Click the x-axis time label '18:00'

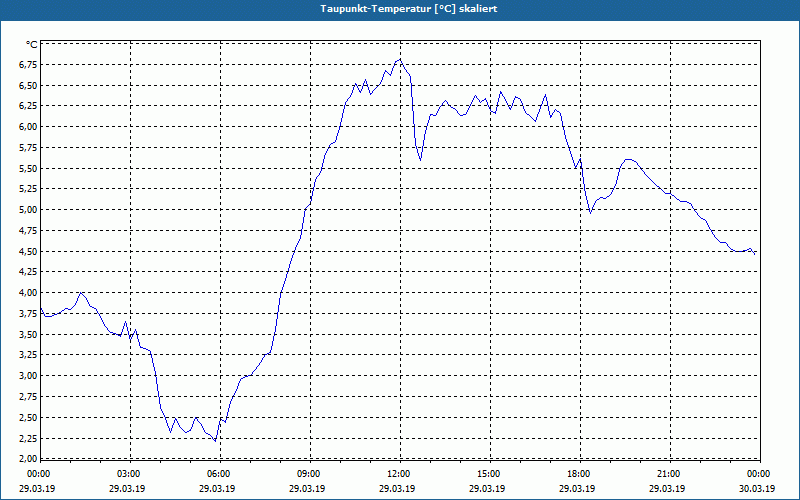(577, 474)
